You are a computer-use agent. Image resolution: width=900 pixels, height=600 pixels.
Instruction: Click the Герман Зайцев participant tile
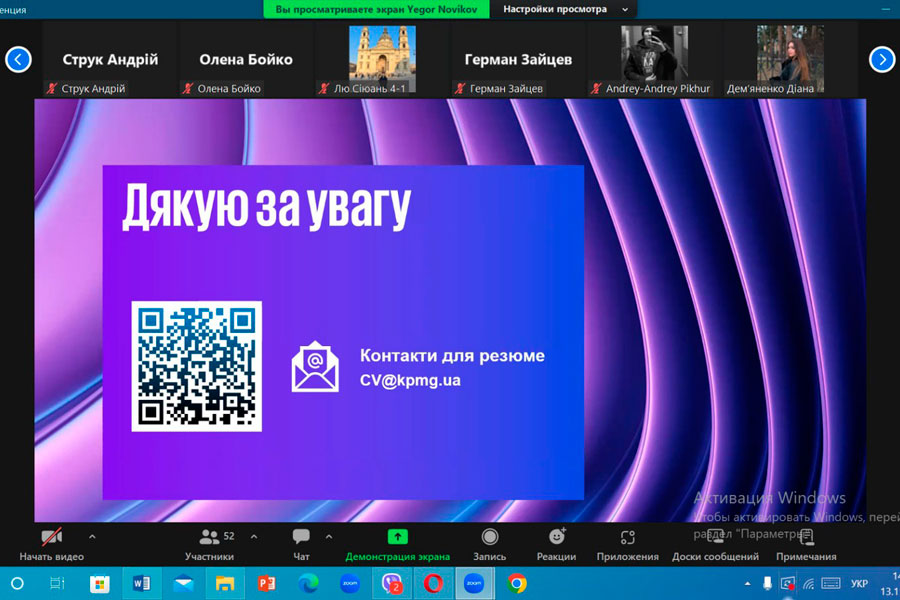(x=518, y=60)
